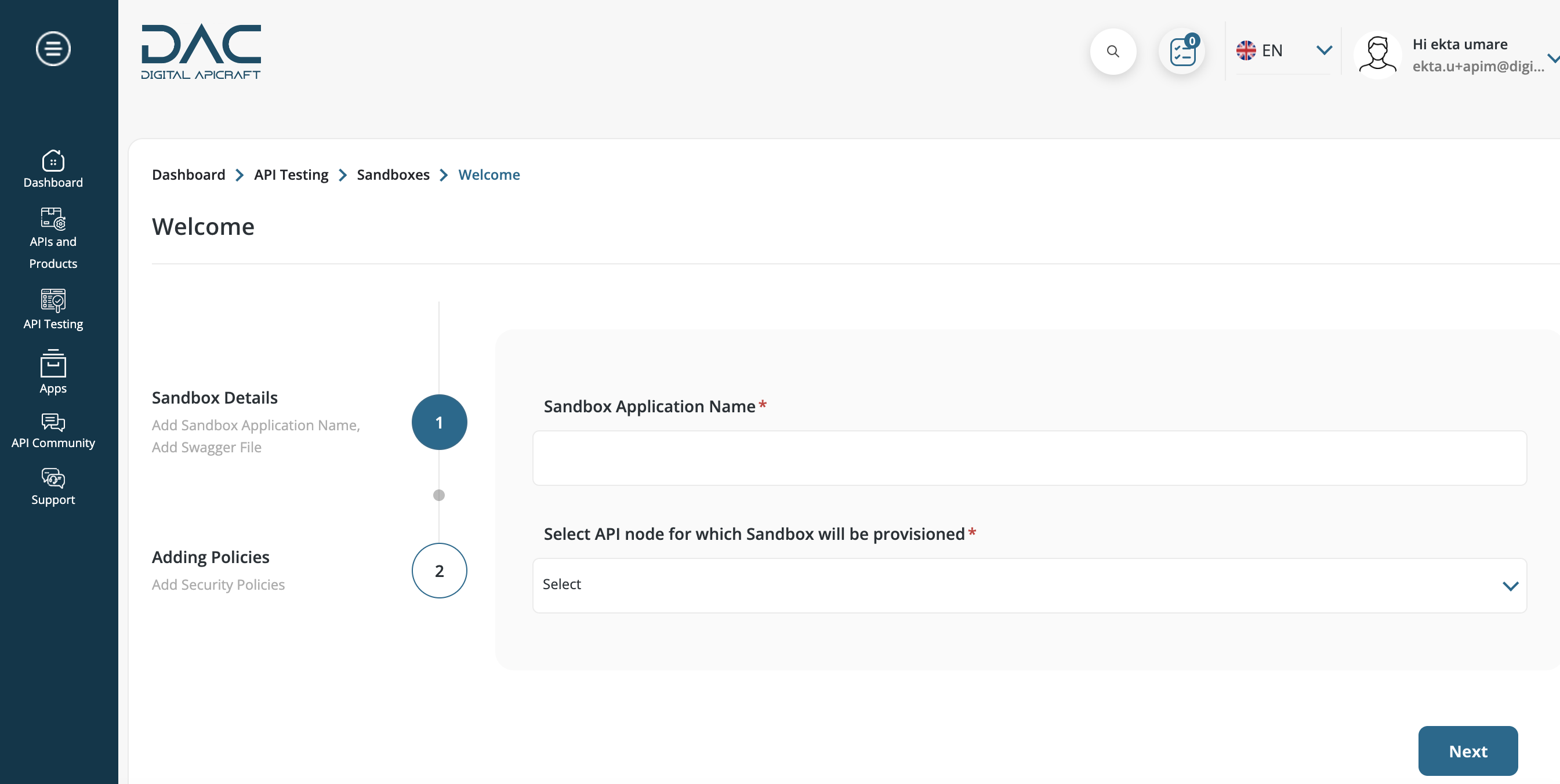Image resolution: width=1560 pixels, height=784 pixels.
Task: Click the Next button to proceed
Action: pos(1468,751)
